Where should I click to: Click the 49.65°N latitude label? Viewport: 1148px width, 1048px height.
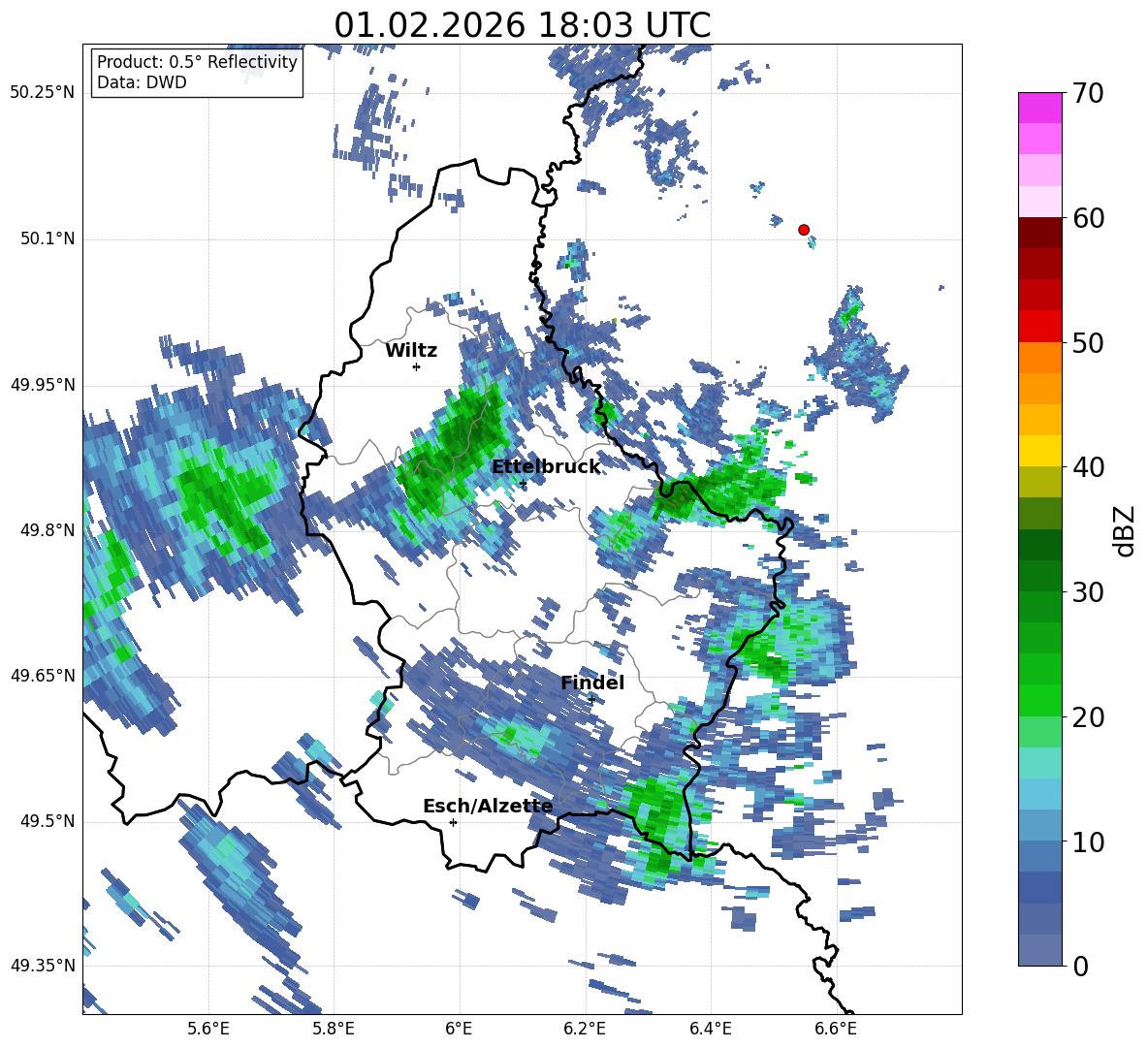(43, 676)
